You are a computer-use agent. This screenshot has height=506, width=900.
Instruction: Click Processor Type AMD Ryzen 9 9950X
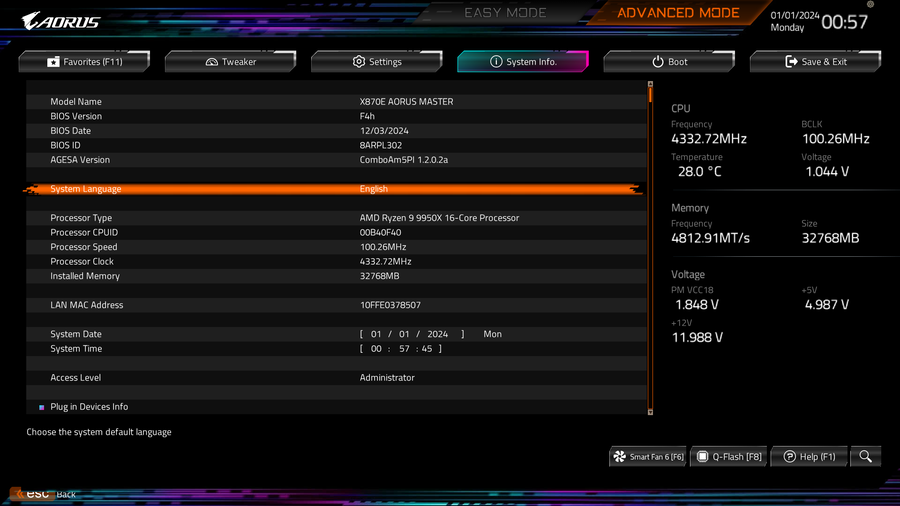(x=439, y=218)
